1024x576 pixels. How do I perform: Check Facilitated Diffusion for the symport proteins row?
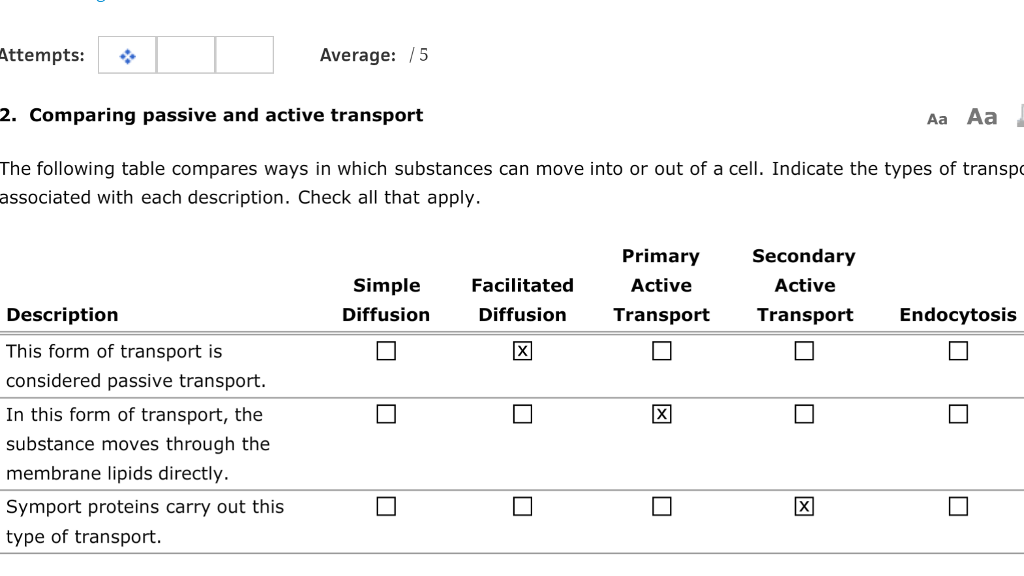pos(522,507)
